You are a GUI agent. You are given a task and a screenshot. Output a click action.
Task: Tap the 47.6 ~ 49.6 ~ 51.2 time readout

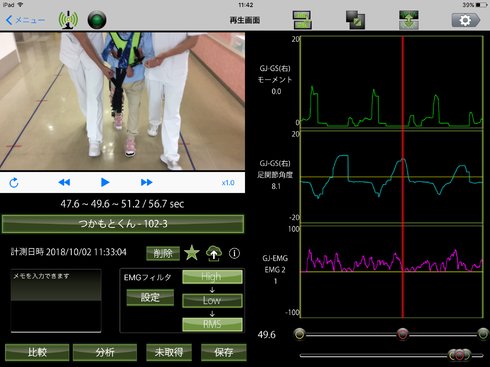pyautogui.click(x=122, y=204)
